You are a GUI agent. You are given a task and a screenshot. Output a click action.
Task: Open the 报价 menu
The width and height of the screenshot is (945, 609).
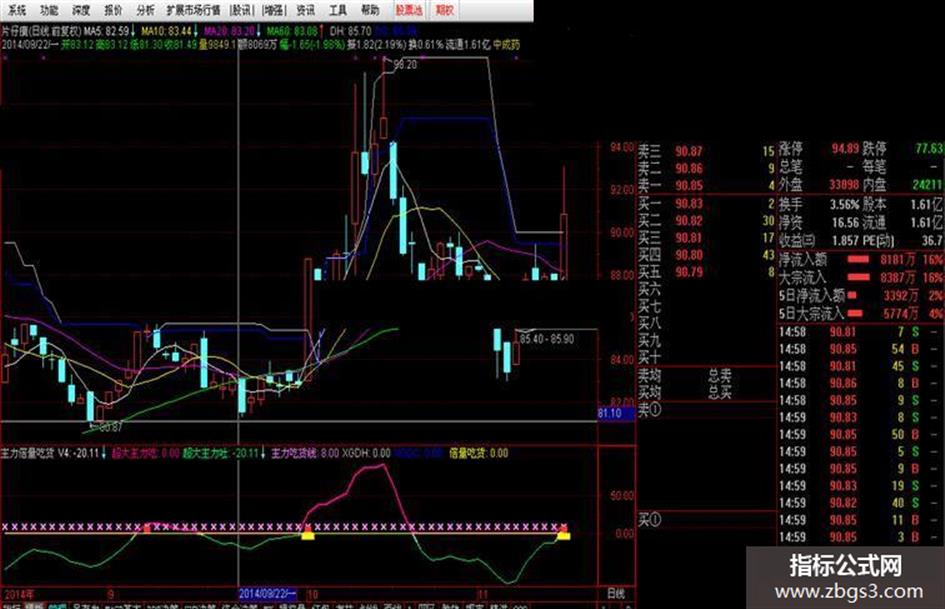113,10
